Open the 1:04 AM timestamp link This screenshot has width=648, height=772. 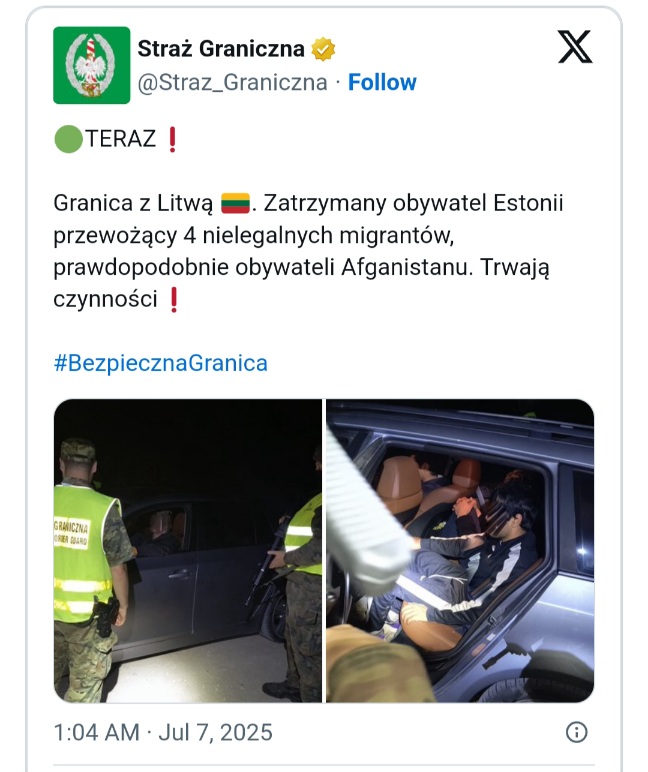tap(97, 732)
